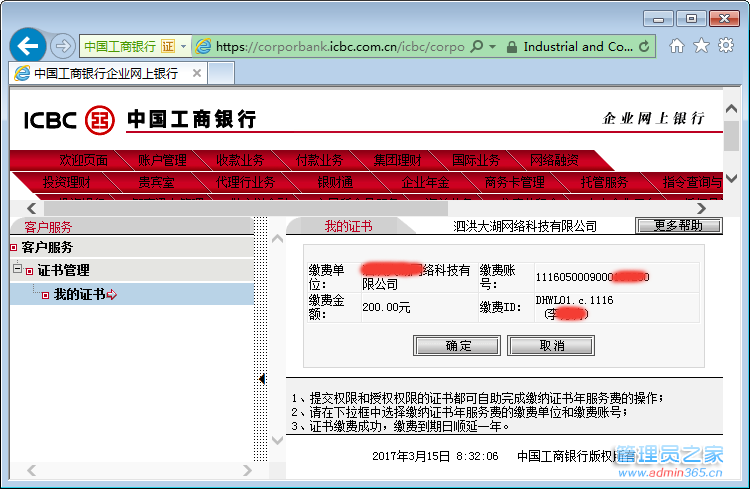Click the 客户服务 sidebar header tab
Viewport: 750px width, 489px height.
click(48, 226)
